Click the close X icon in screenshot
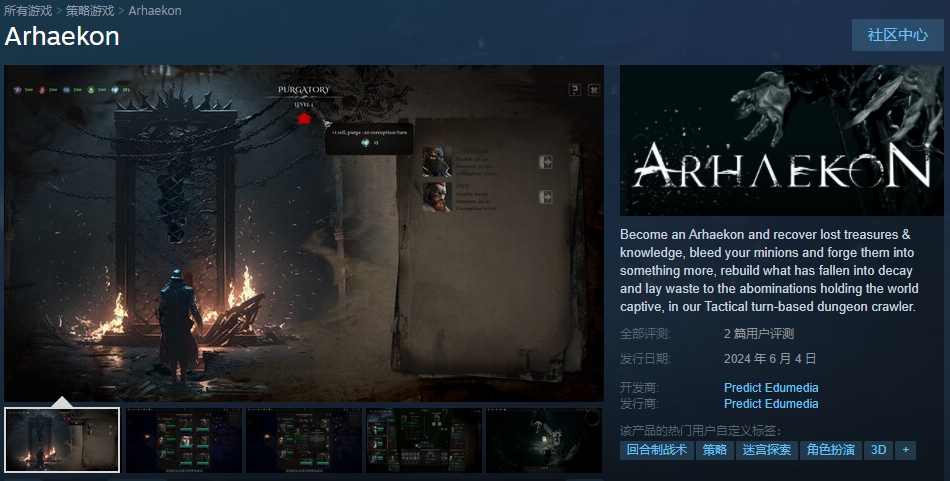Screen dimensions: 950x481 click(x=594, y=90)
